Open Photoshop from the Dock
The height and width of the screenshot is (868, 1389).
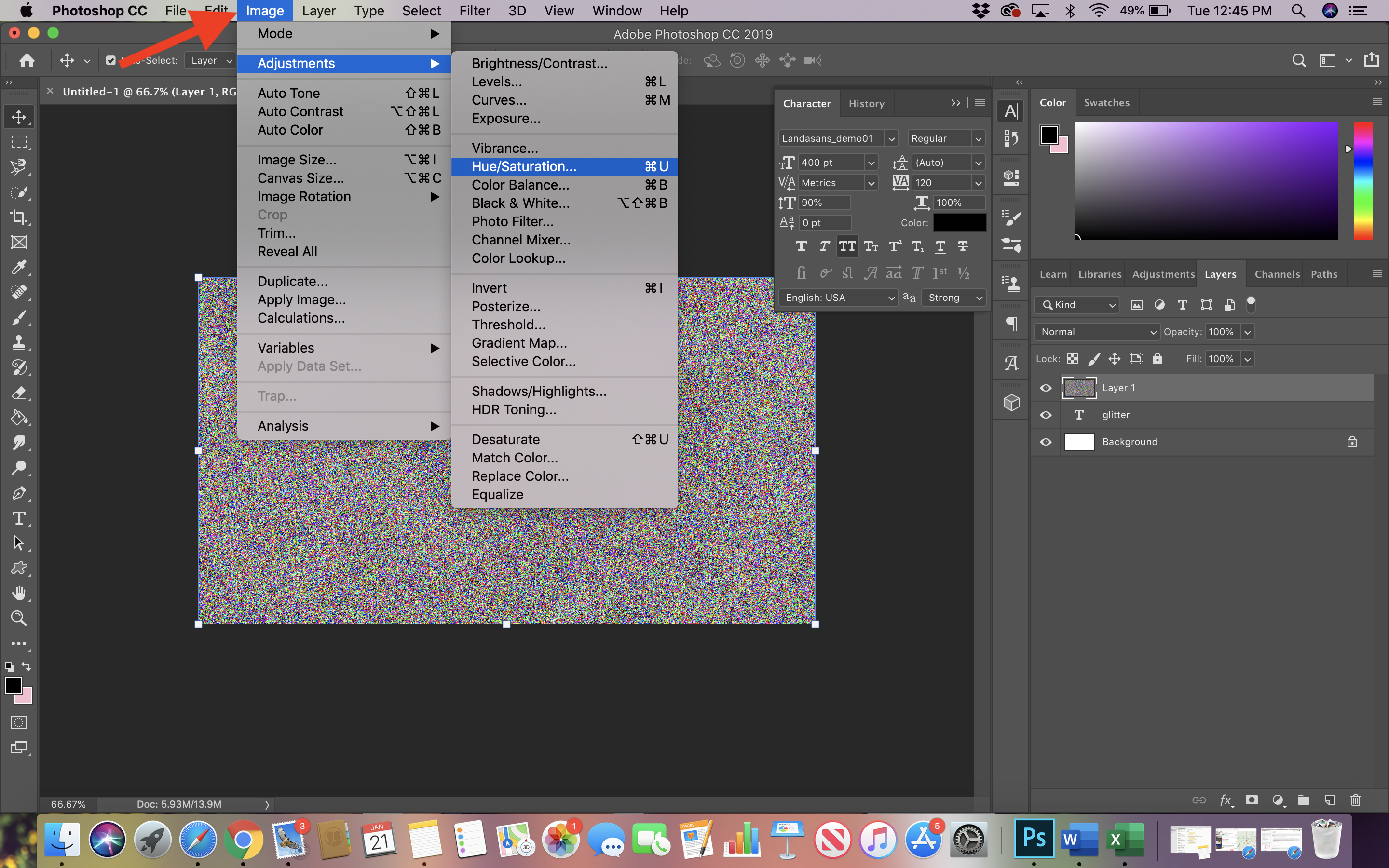(x=1034, y=838)
